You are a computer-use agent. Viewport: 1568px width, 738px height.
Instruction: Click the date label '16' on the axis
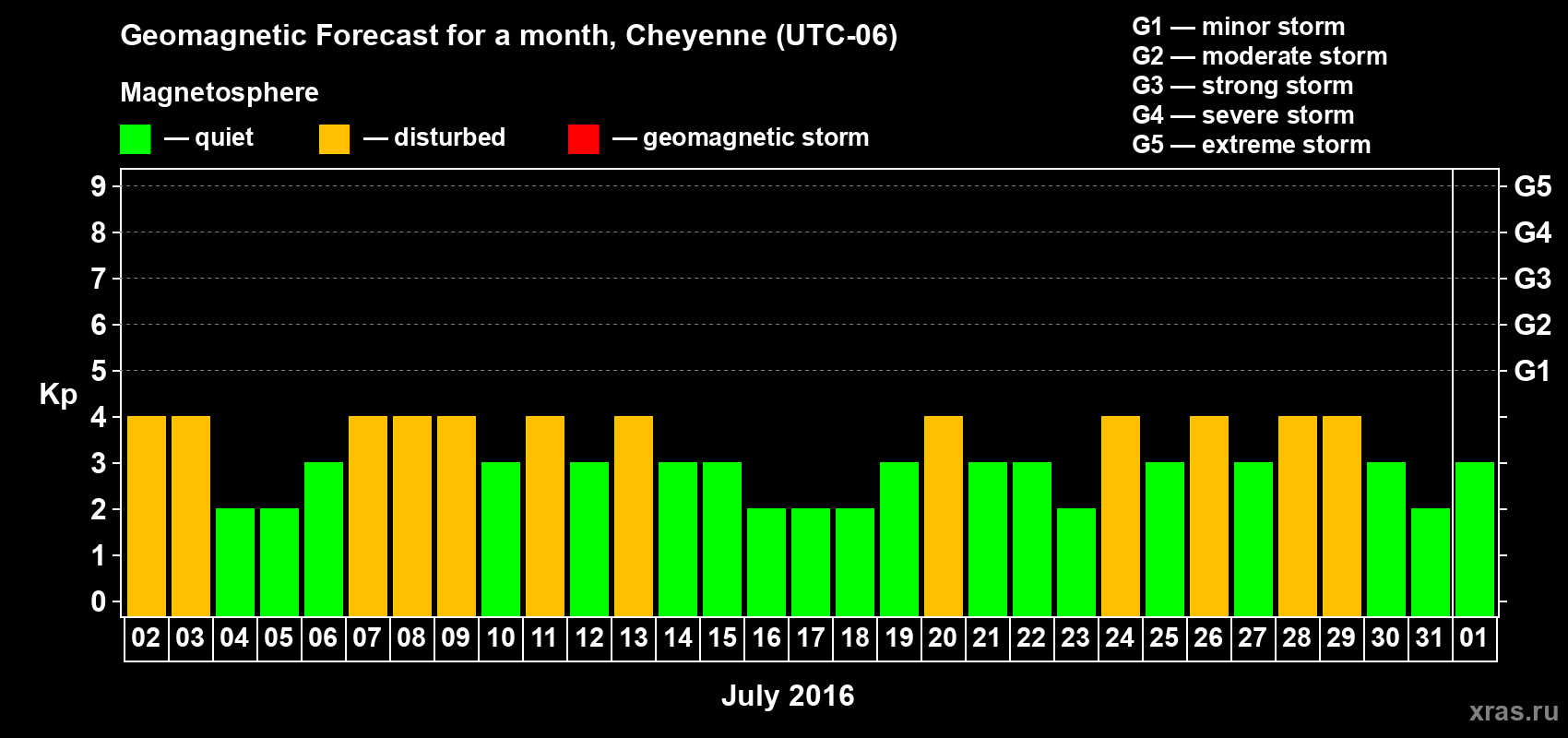click(x=766, y=637)
